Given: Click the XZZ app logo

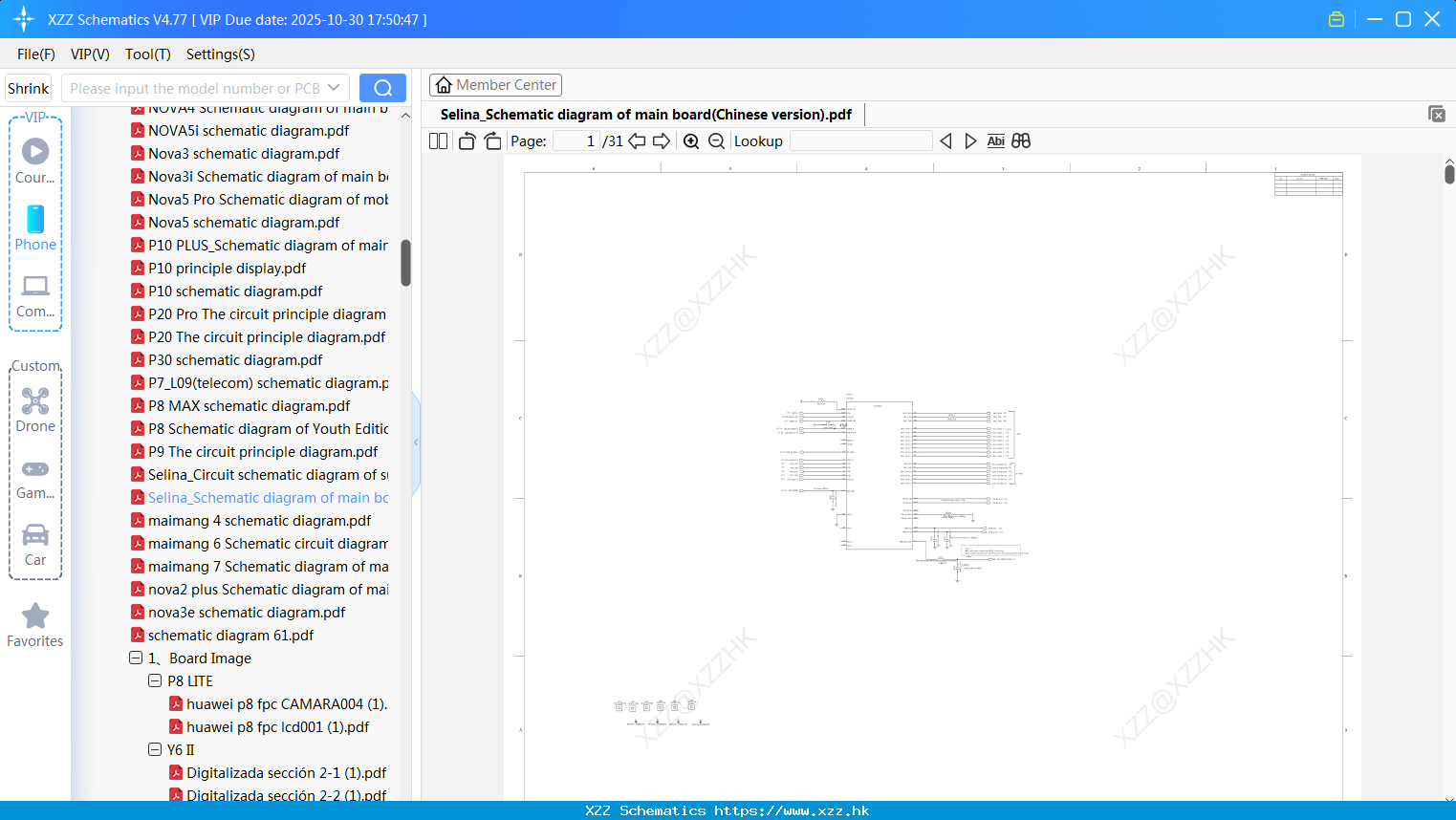Looking at the screenshot, I should 23,19.
